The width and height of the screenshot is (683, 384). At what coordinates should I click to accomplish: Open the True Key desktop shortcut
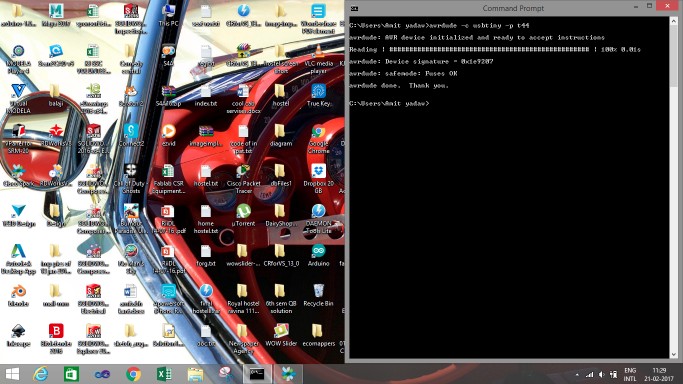point(318,95)
